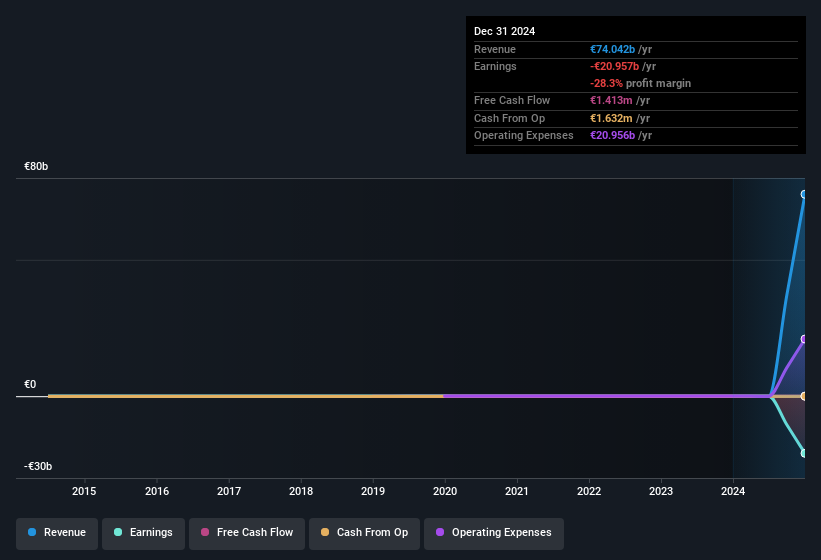Image resolution: width=821 pixels, height=560 pixels.
Task: Toggle the Free Cash Flow legend button
Action: [x=247, y=532]
